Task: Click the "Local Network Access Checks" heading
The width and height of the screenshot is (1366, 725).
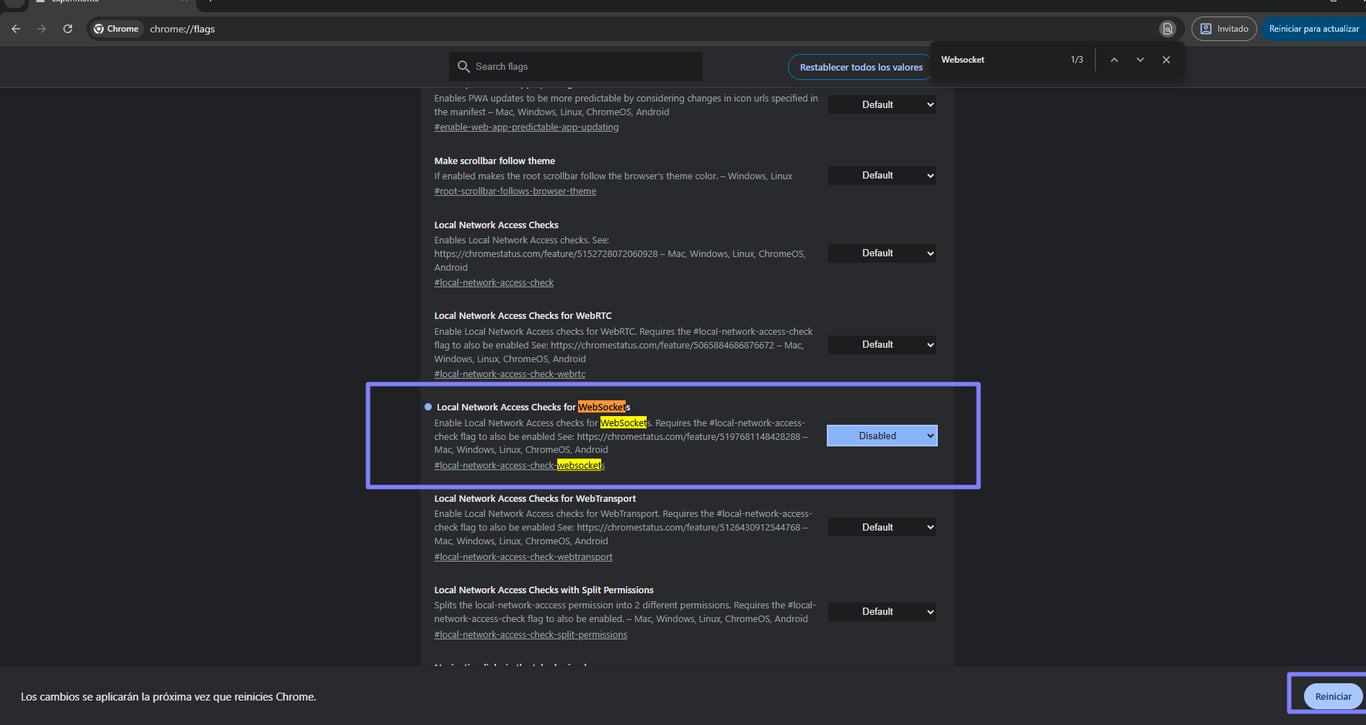Action: (x=496, y=225)
